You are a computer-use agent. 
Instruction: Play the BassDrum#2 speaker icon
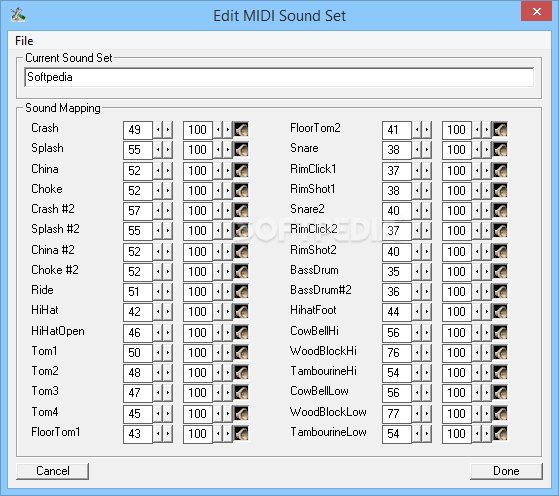click(500, 292)
